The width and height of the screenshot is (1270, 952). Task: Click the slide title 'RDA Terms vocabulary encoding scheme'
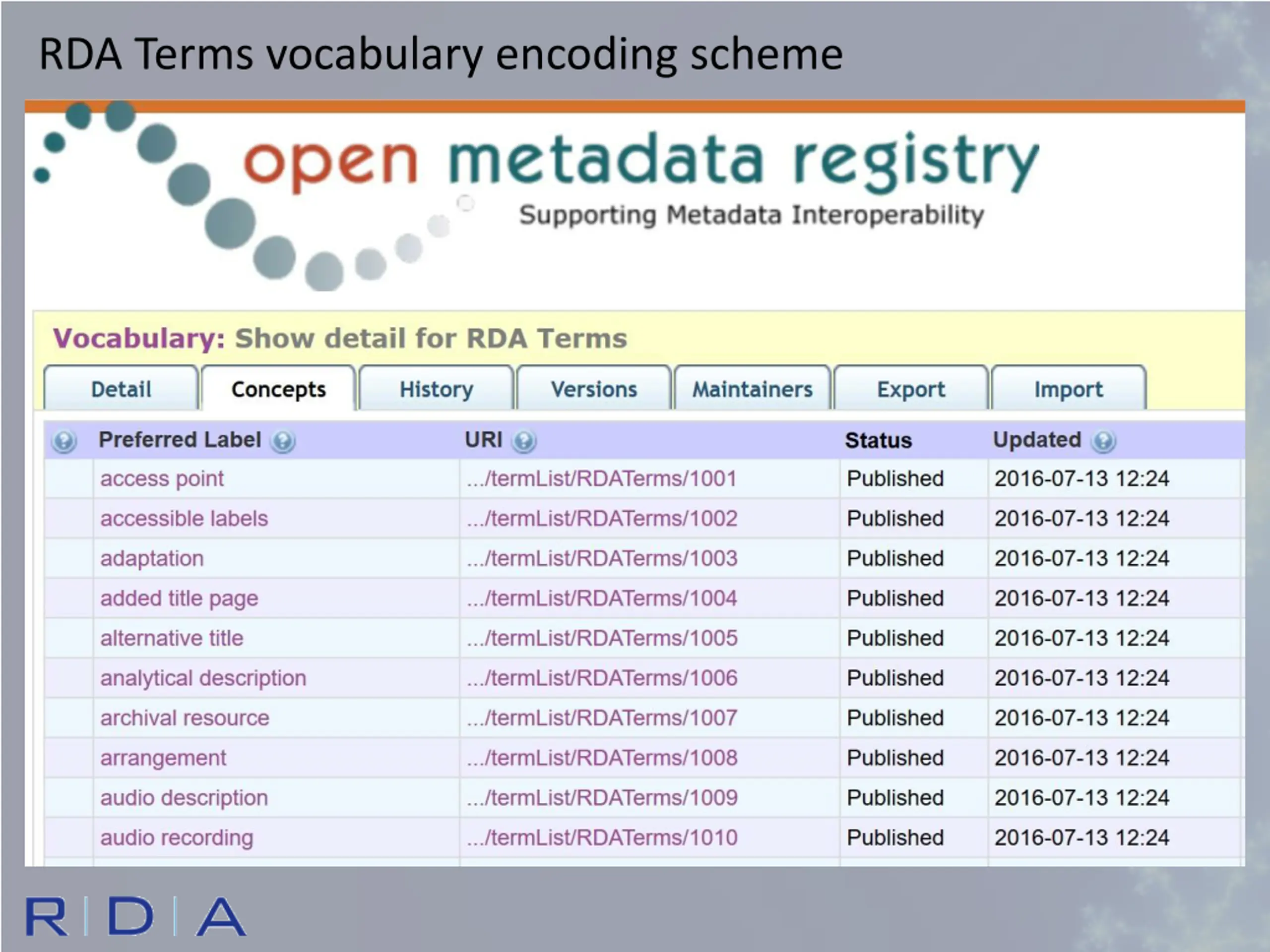click(x=441, y=54)
